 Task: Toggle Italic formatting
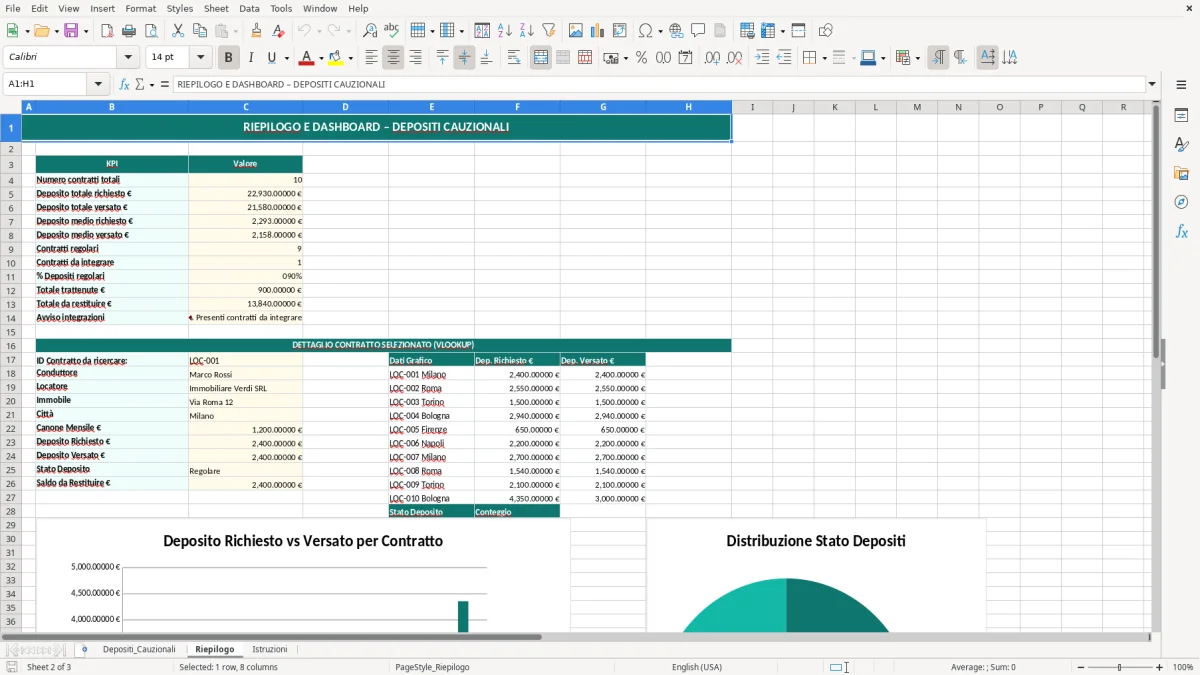coord(250,58)
